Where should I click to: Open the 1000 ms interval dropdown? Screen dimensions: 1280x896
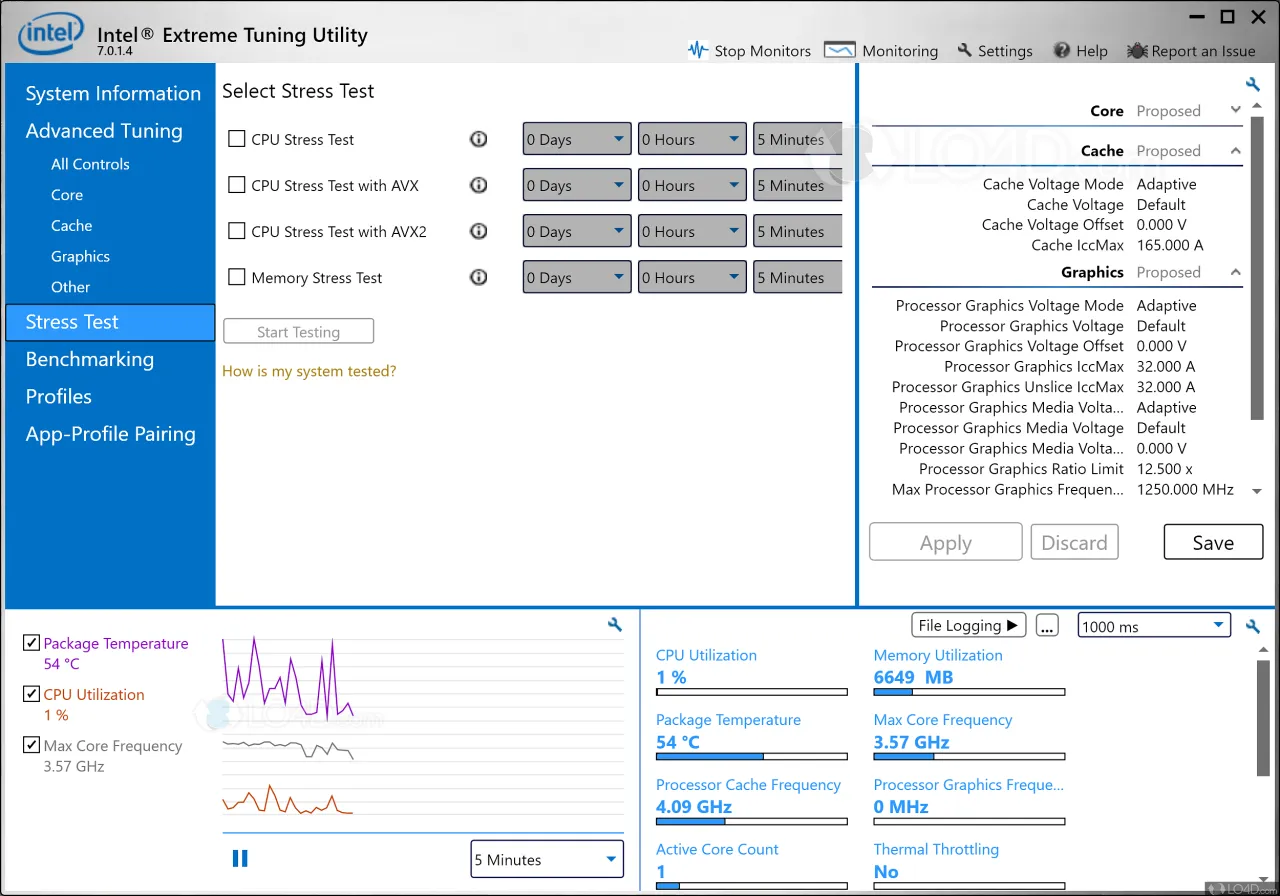[x=1154, y=626]
